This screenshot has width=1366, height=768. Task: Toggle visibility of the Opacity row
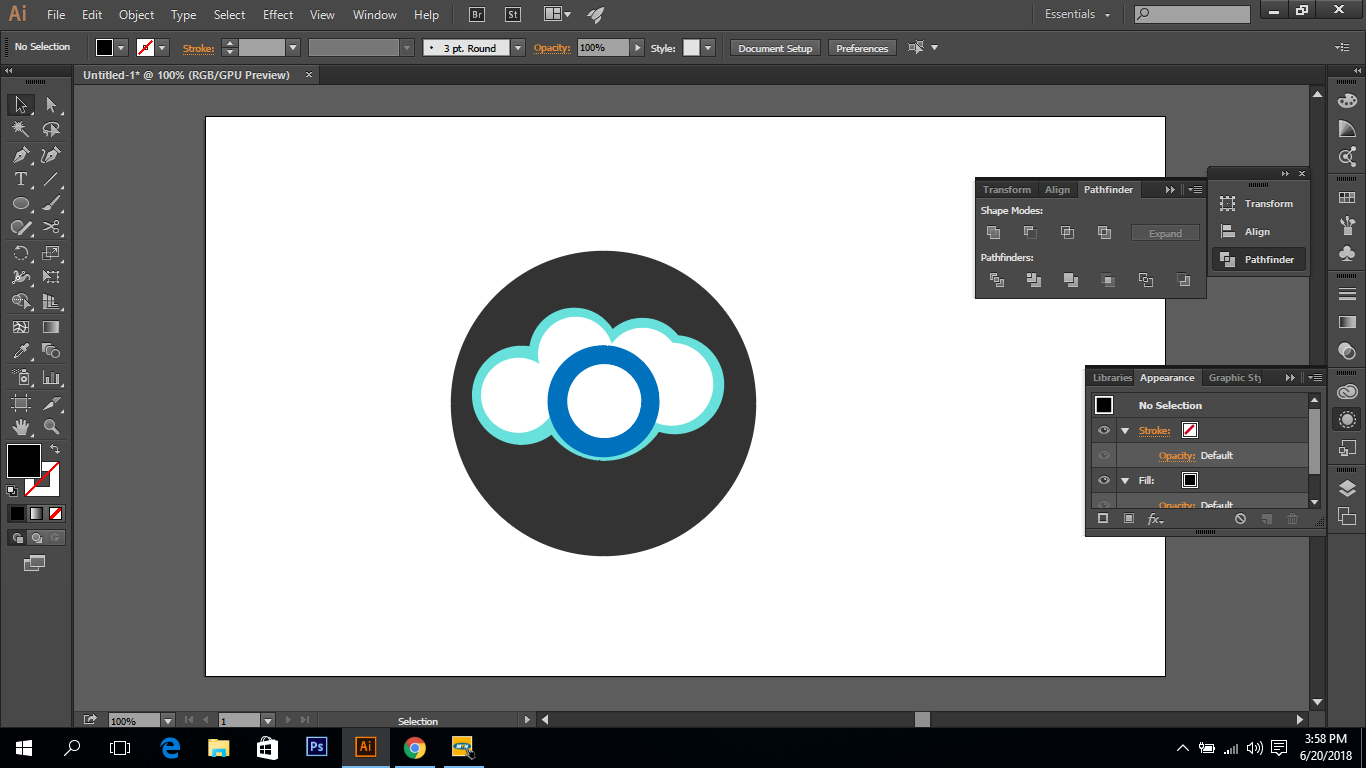click(x=1104, y=455)
